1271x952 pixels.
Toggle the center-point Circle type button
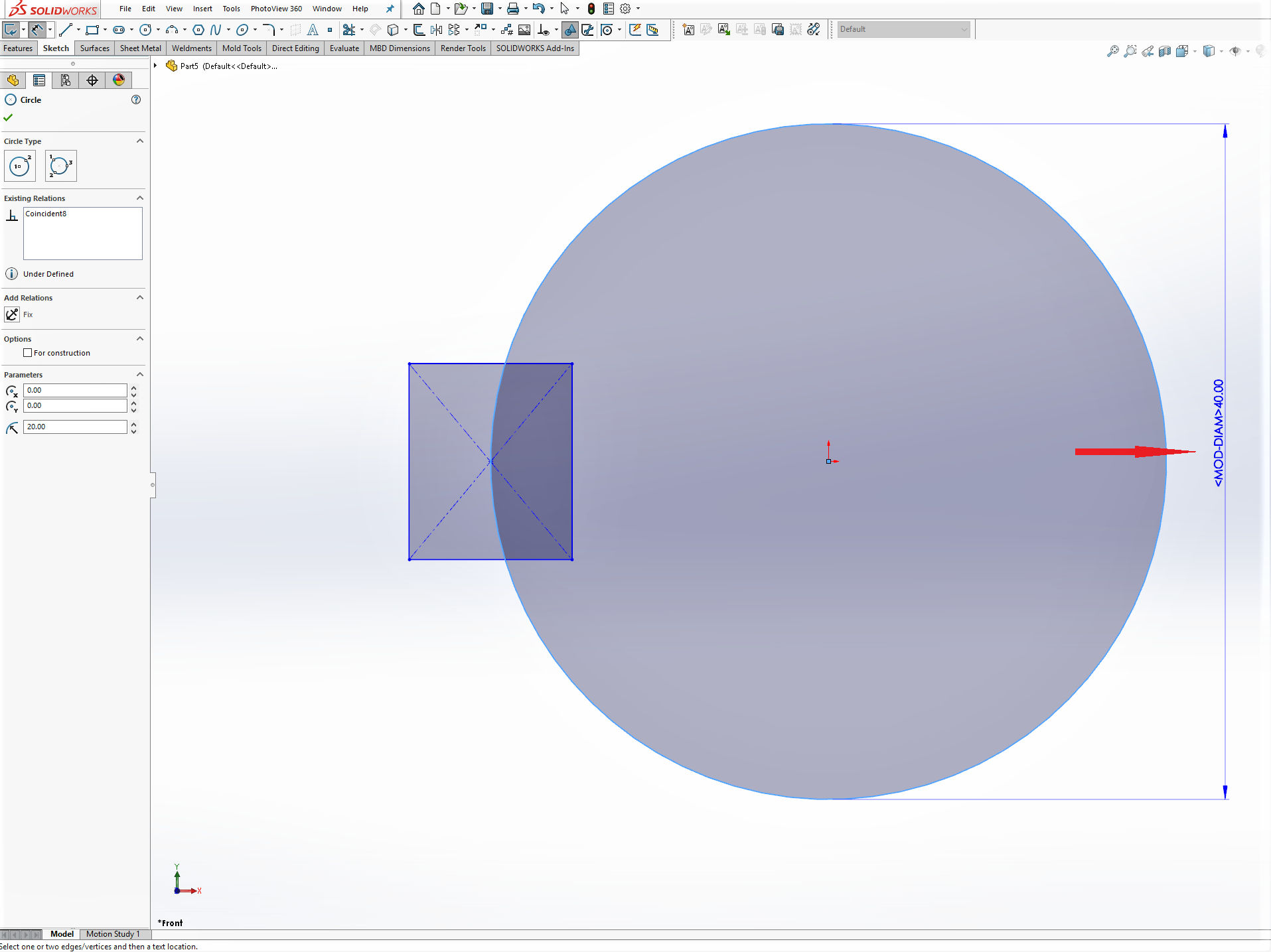pos(20,166)
